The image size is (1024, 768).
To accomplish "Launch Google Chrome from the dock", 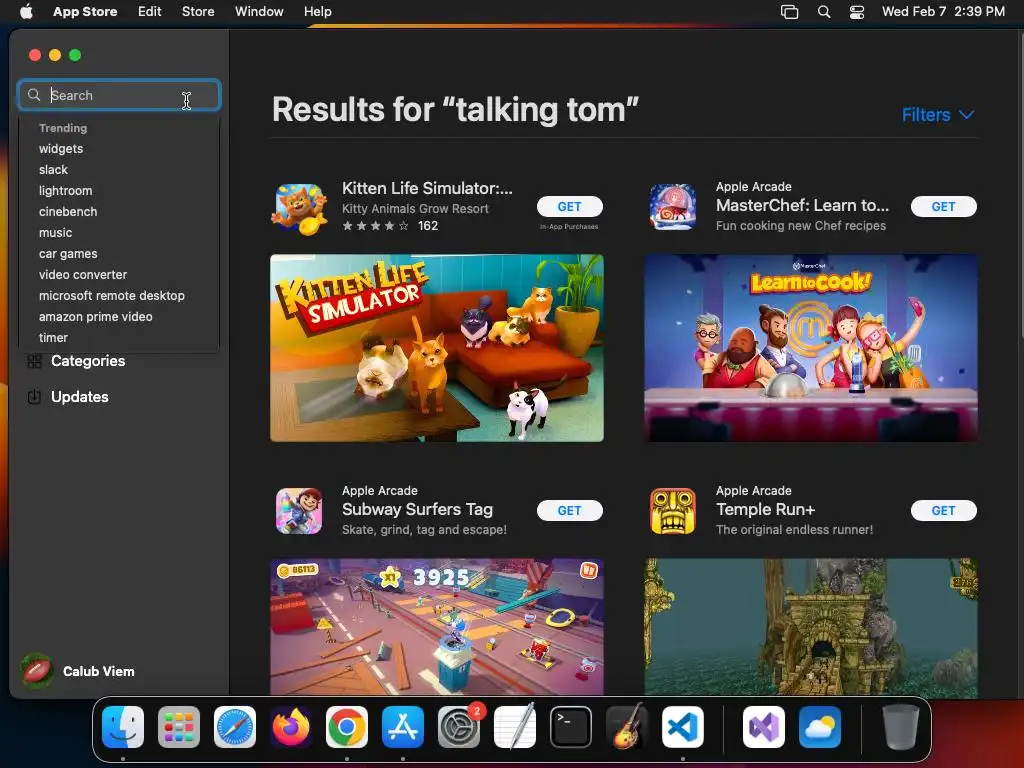I will coord(347,727).
